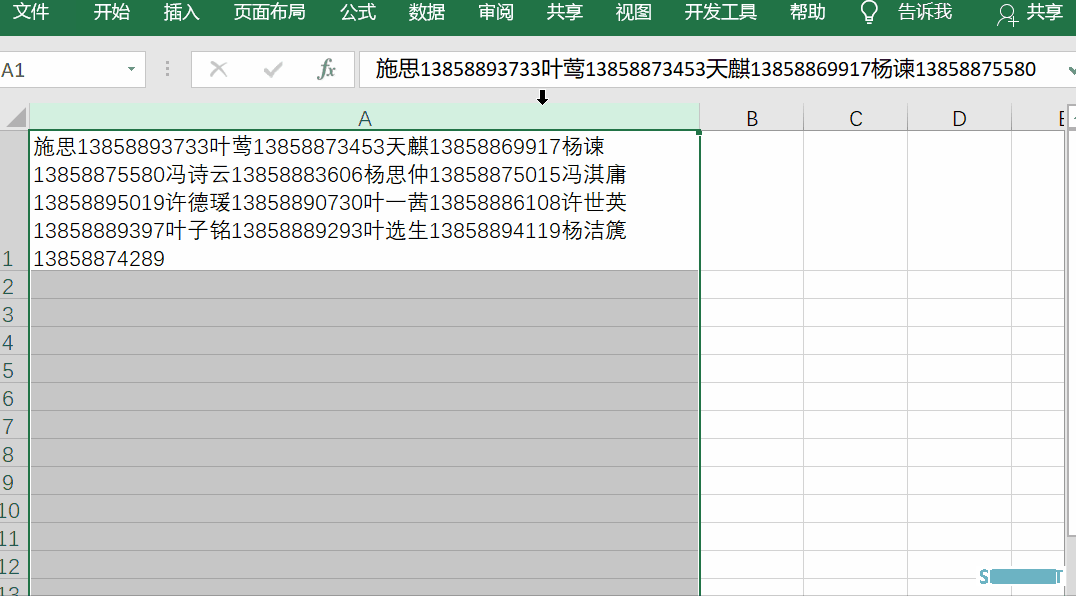1076x596 pixels.
Task: Click the formula bar resize handle dots
Action: tap(167, 69)
